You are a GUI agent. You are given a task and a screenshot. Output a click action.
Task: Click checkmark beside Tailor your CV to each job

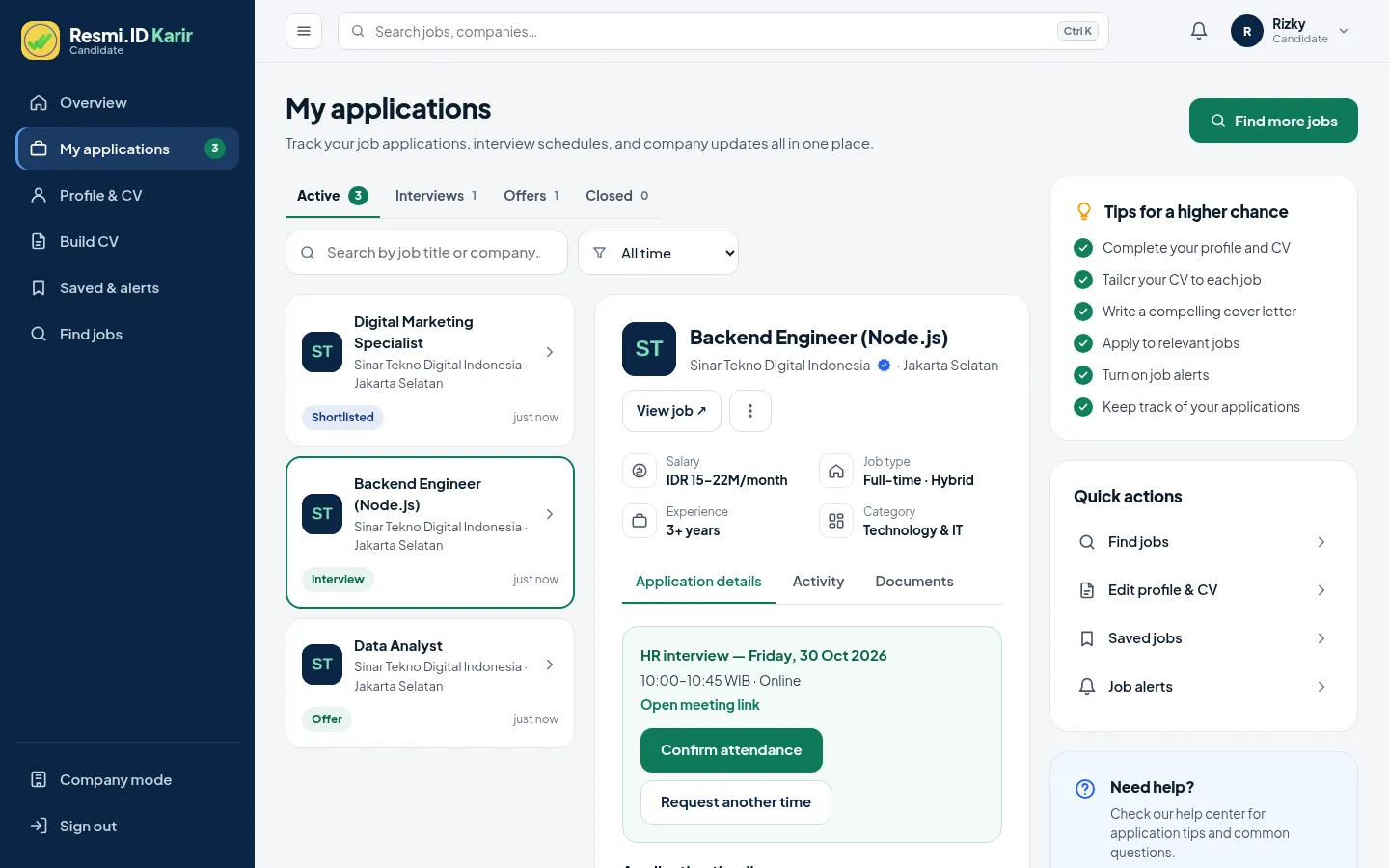(1083, 280)
